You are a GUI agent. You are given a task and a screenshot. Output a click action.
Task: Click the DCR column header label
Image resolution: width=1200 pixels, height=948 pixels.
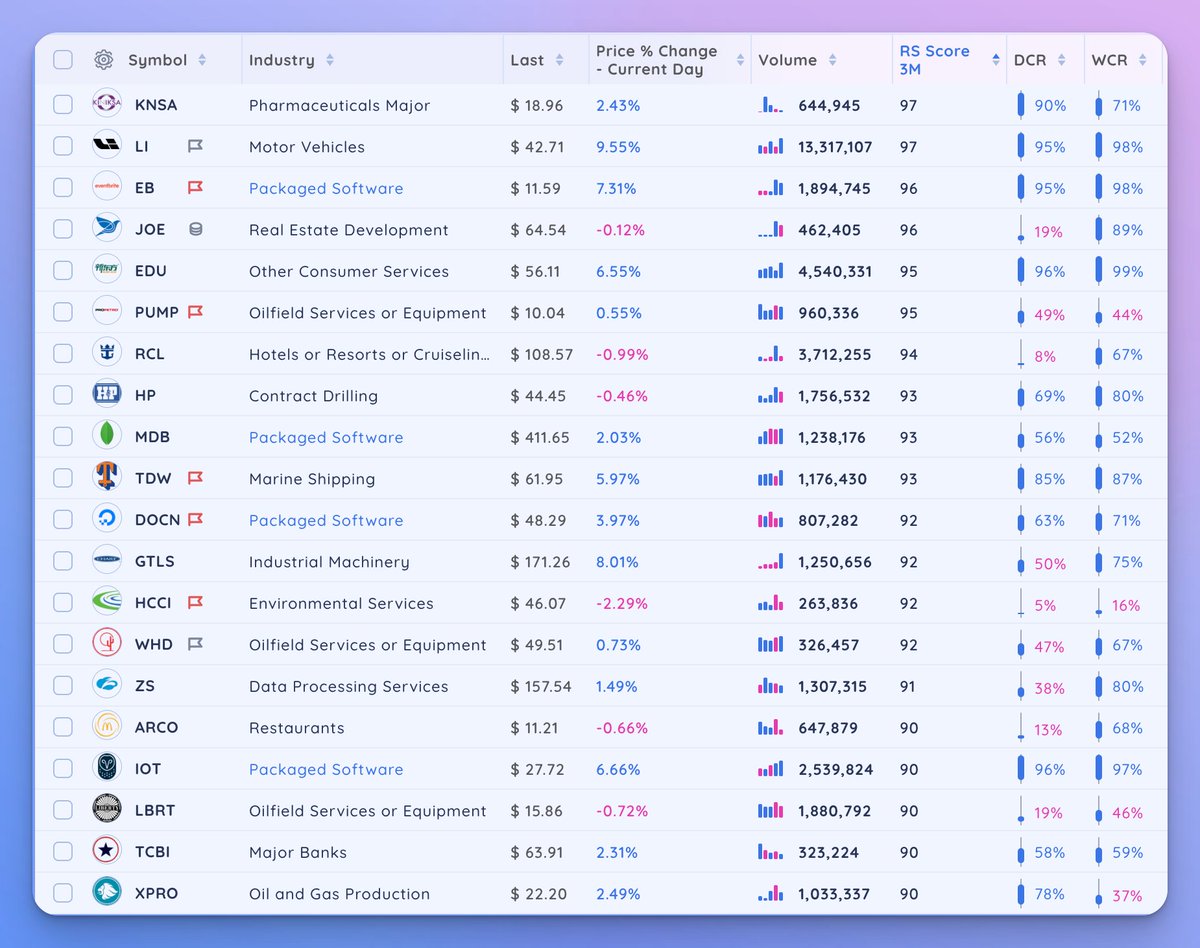click(1030, 60)
